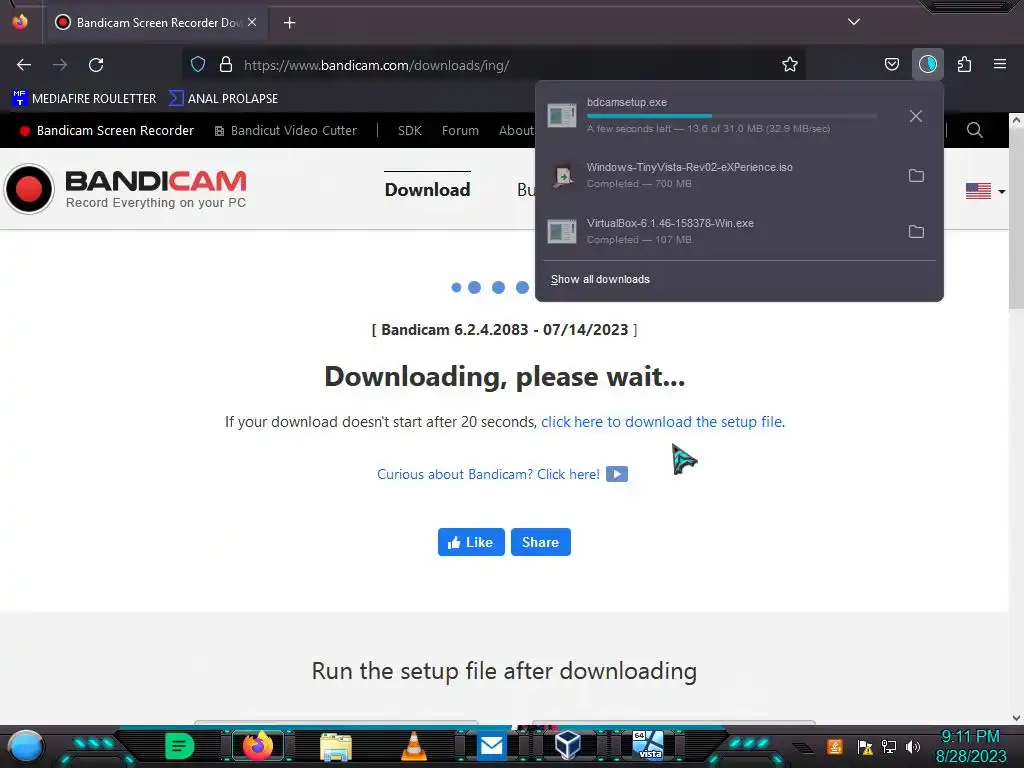Open the orange Java tray icon
The width and height of the screenshot is (1024, 768).
pos(835,746)
